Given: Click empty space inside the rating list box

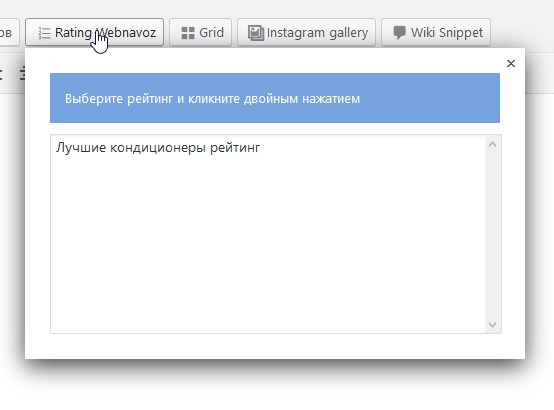Looking at the screenshot, I should coord(268,240).
